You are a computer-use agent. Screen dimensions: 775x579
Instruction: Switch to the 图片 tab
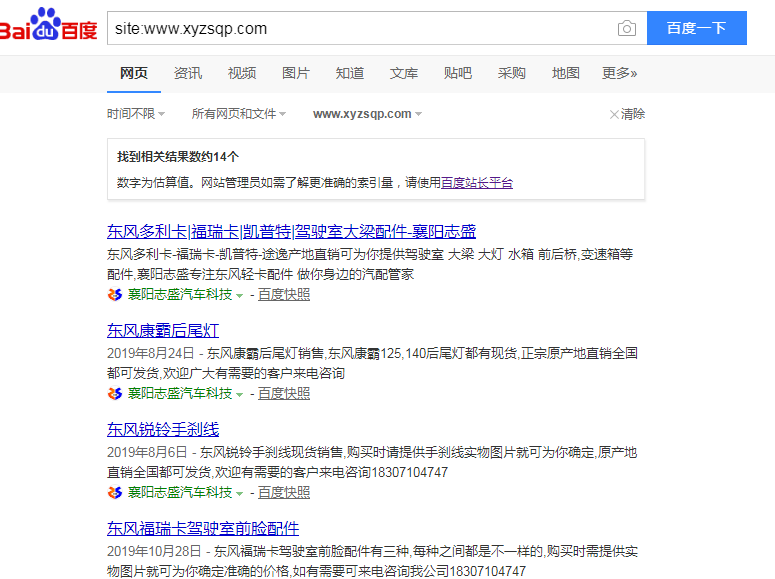[296, 73]
